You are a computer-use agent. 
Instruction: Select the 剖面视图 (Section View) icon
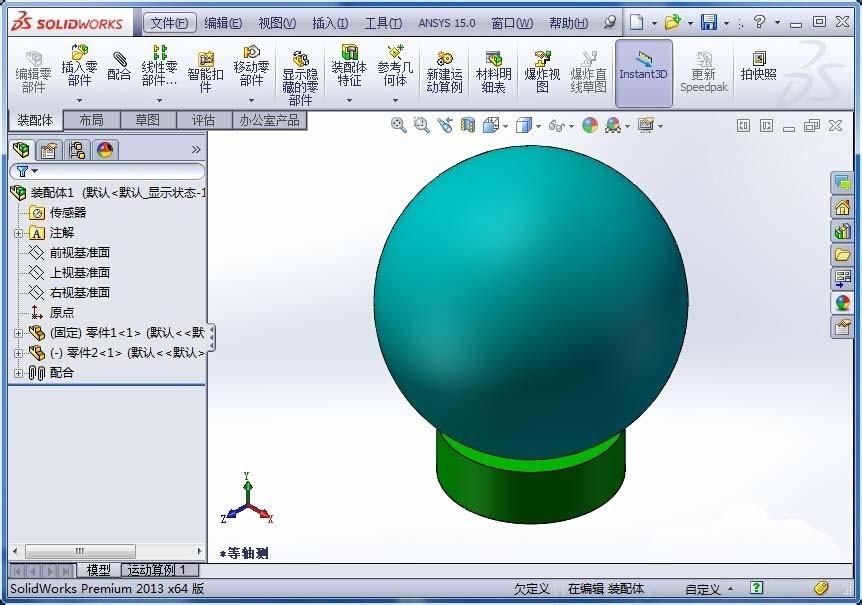470,125
